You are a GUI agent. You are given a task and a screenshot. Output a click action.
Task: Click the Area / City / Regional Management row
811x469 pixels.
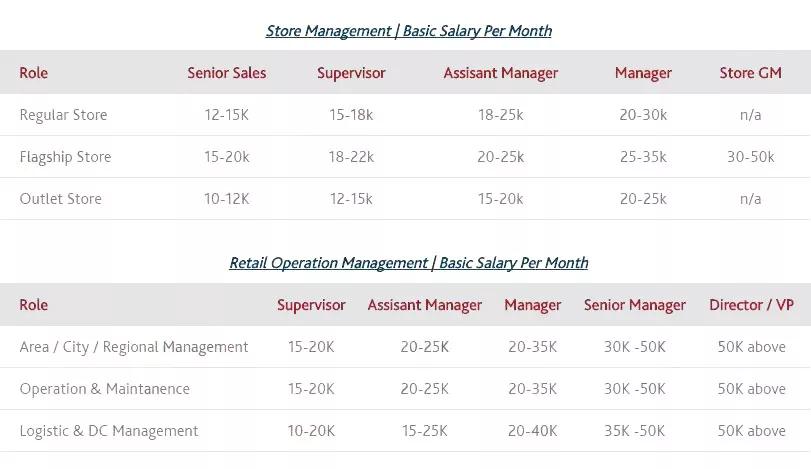[134, 347]
